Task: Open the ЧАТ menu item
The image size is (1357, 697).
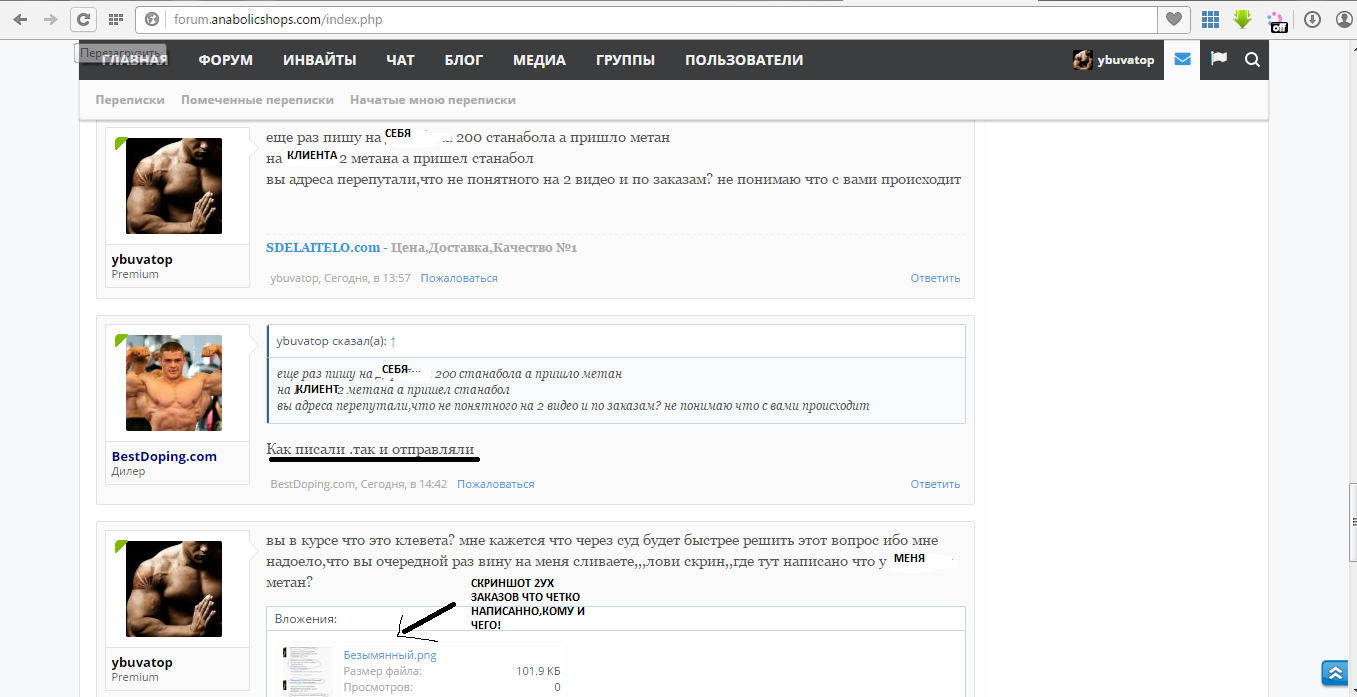Action: coord(400,60)
